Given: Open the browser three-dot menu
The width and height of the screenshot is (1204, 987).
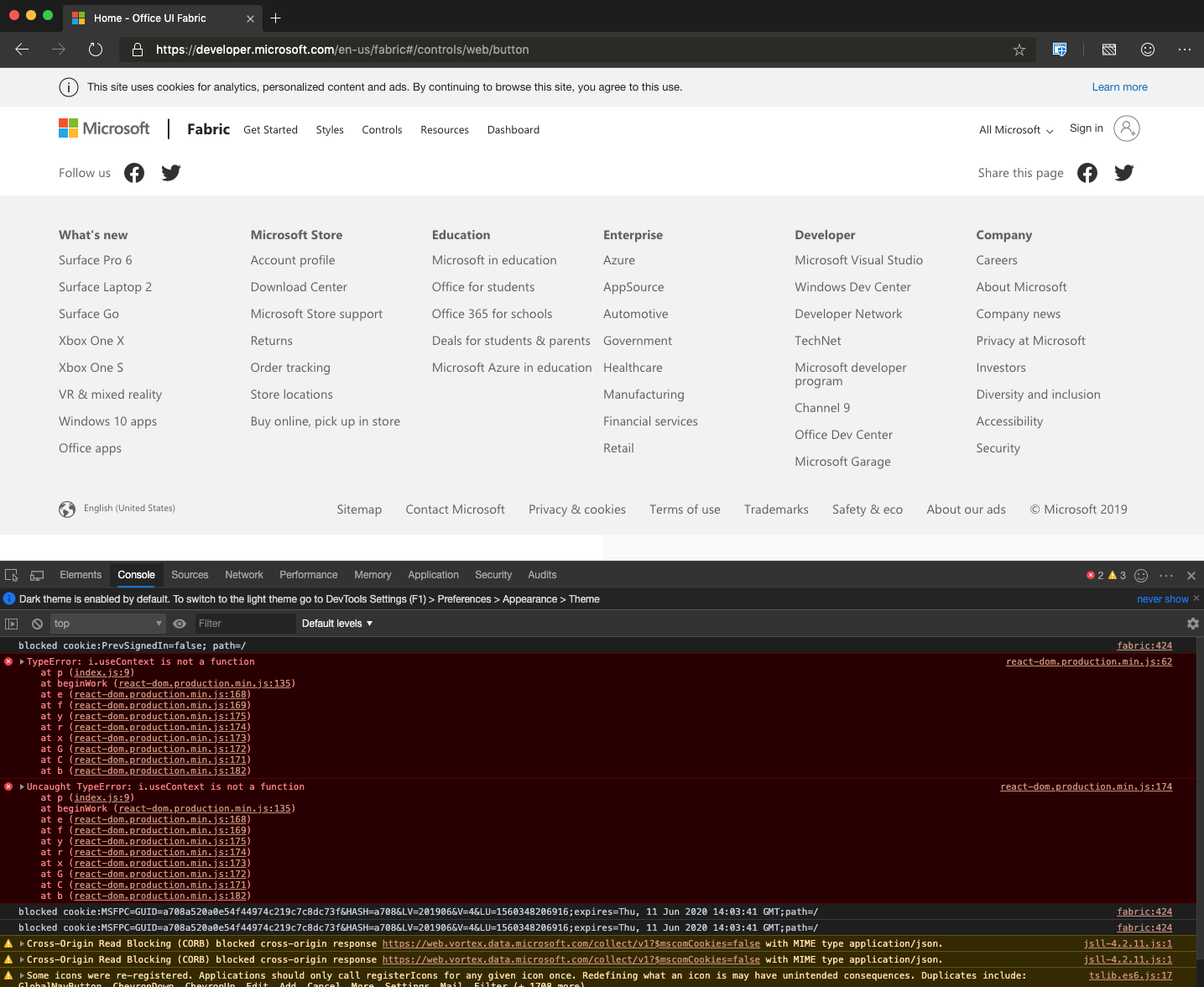Looking at the screenshot, I should (1185, 50).
